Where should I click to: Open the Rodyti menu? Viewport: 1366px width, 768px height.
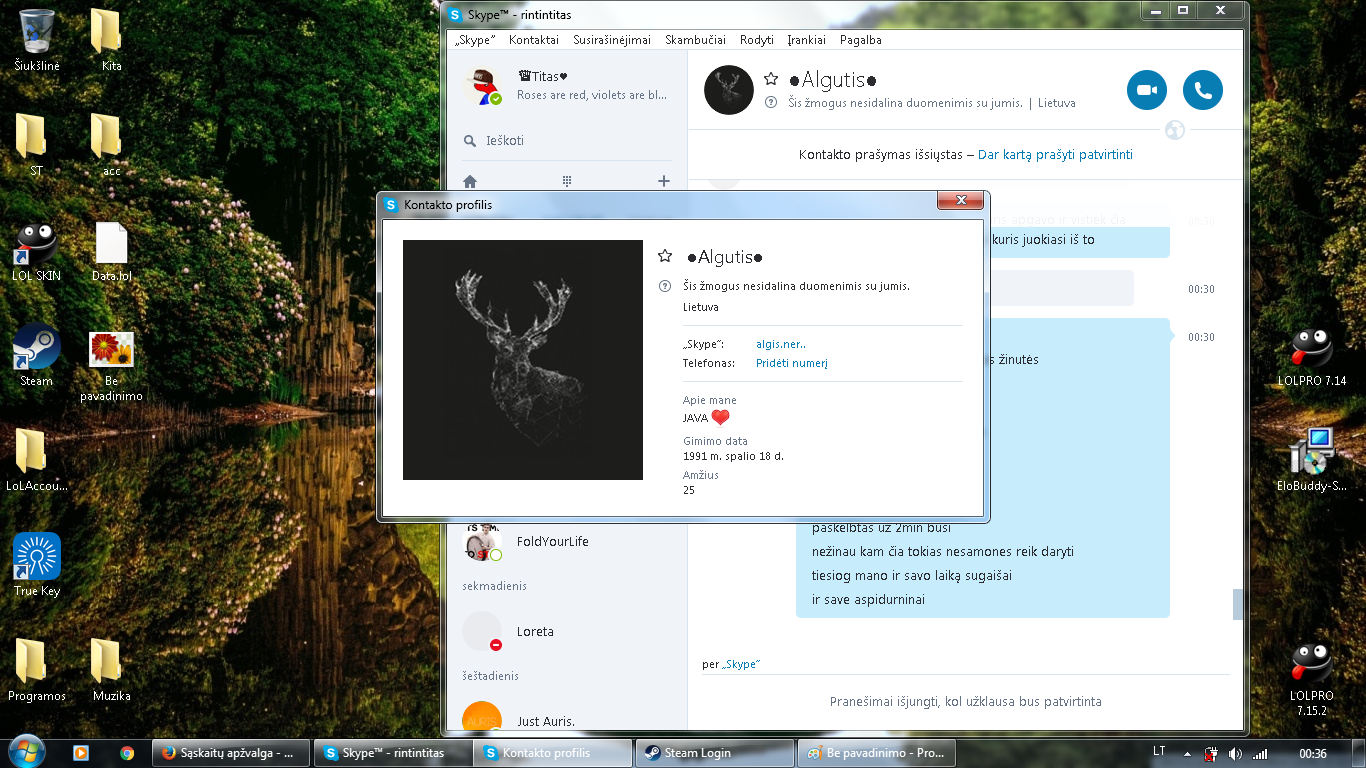pos(757,40)
